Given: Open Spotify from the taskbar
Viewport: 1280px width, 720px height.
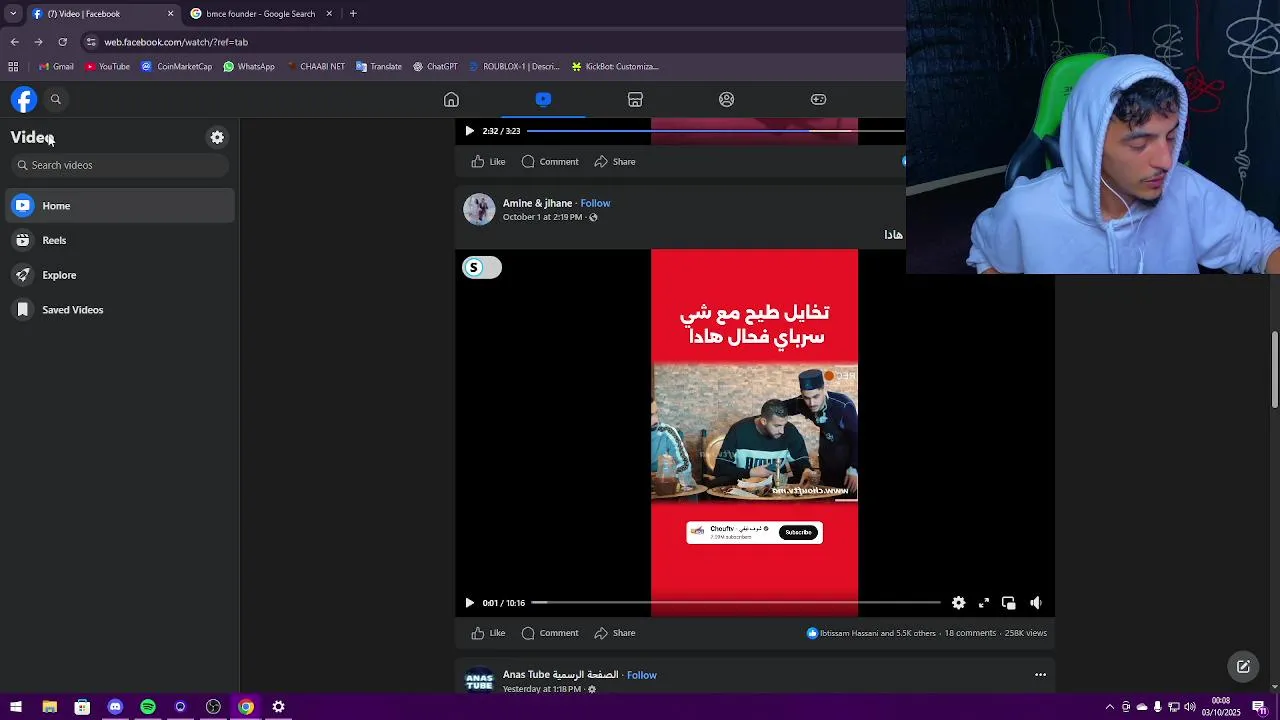Looking at the screenshot, I should [148, 707].
